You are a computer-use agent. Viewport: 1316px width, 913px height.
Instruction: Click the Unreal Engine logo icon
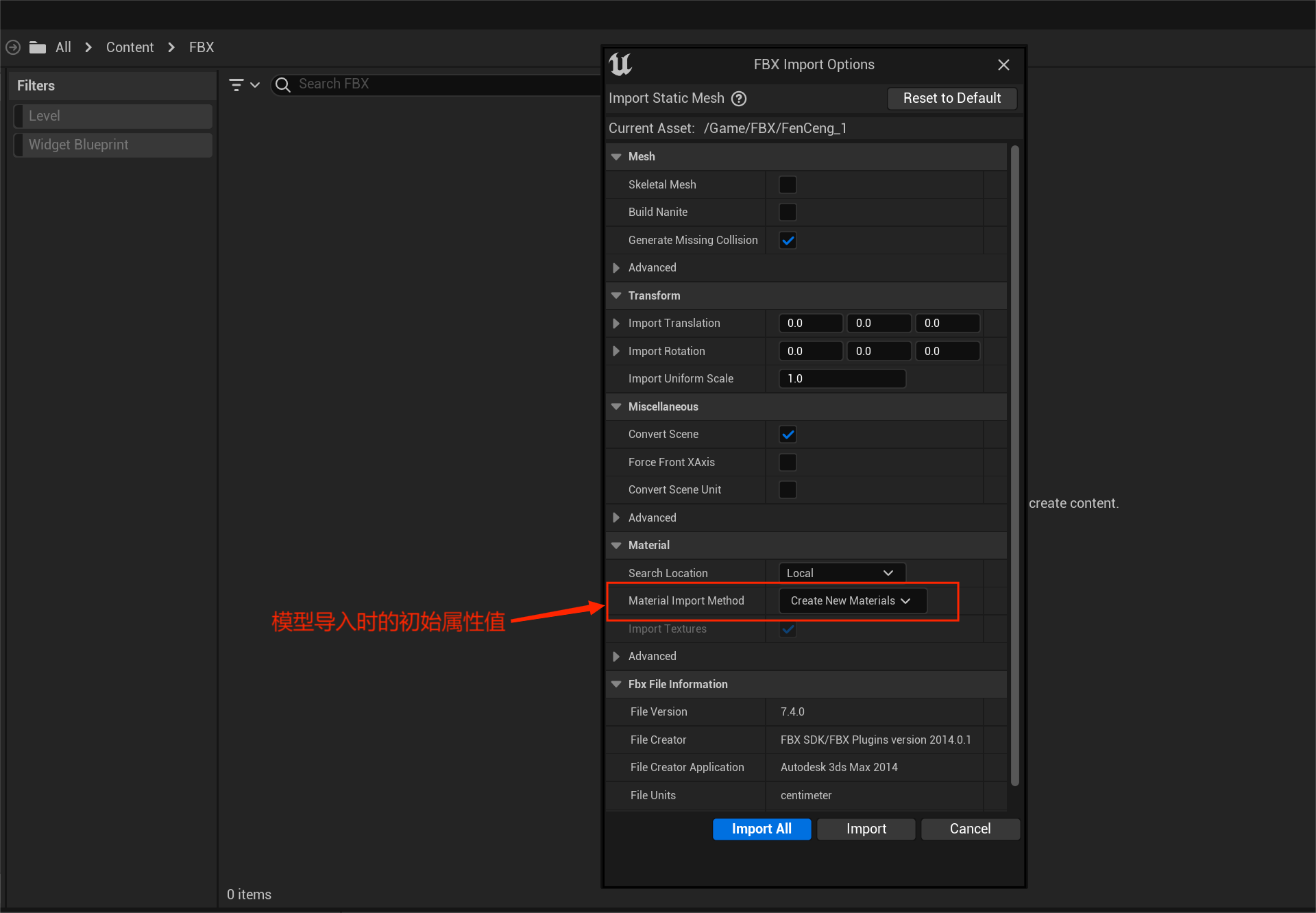tap(620, 64)
